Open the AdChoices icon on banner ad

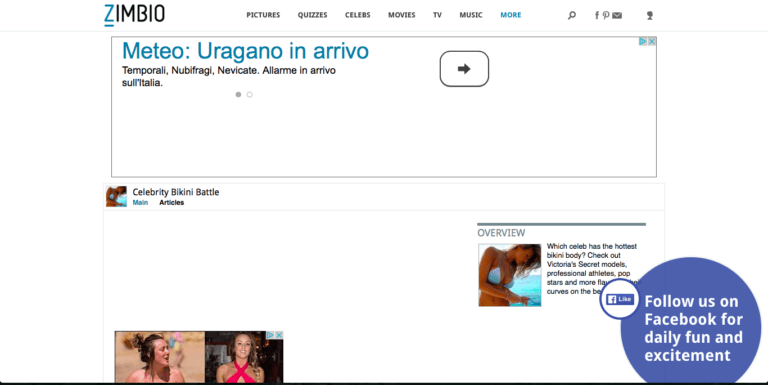(x=643, y=42)
